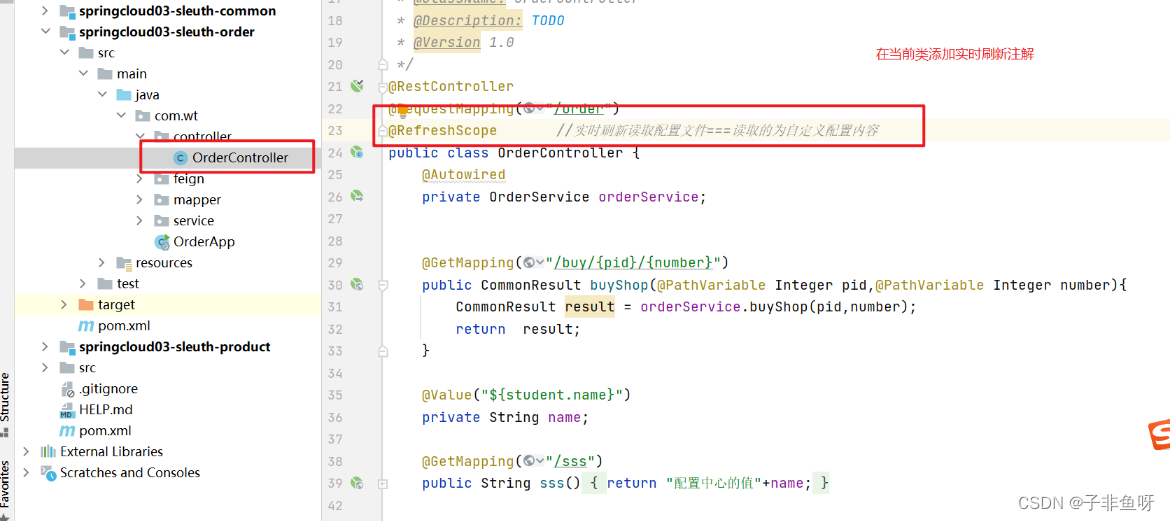Click the globe icon before the /buy URL mapping

(x=532, y=263)
